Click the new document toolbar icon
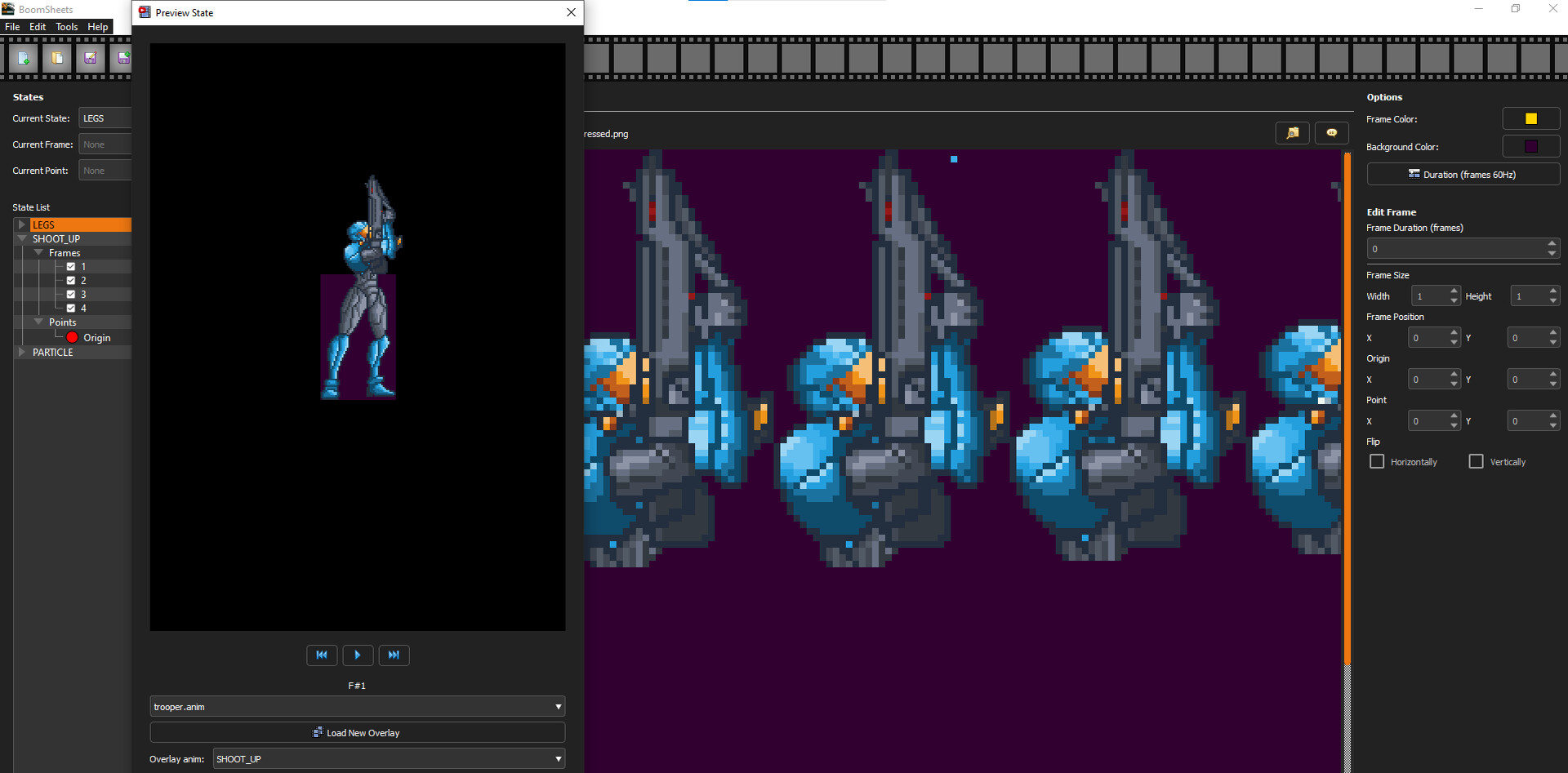The image size is (1568, 773). (24, 58)
